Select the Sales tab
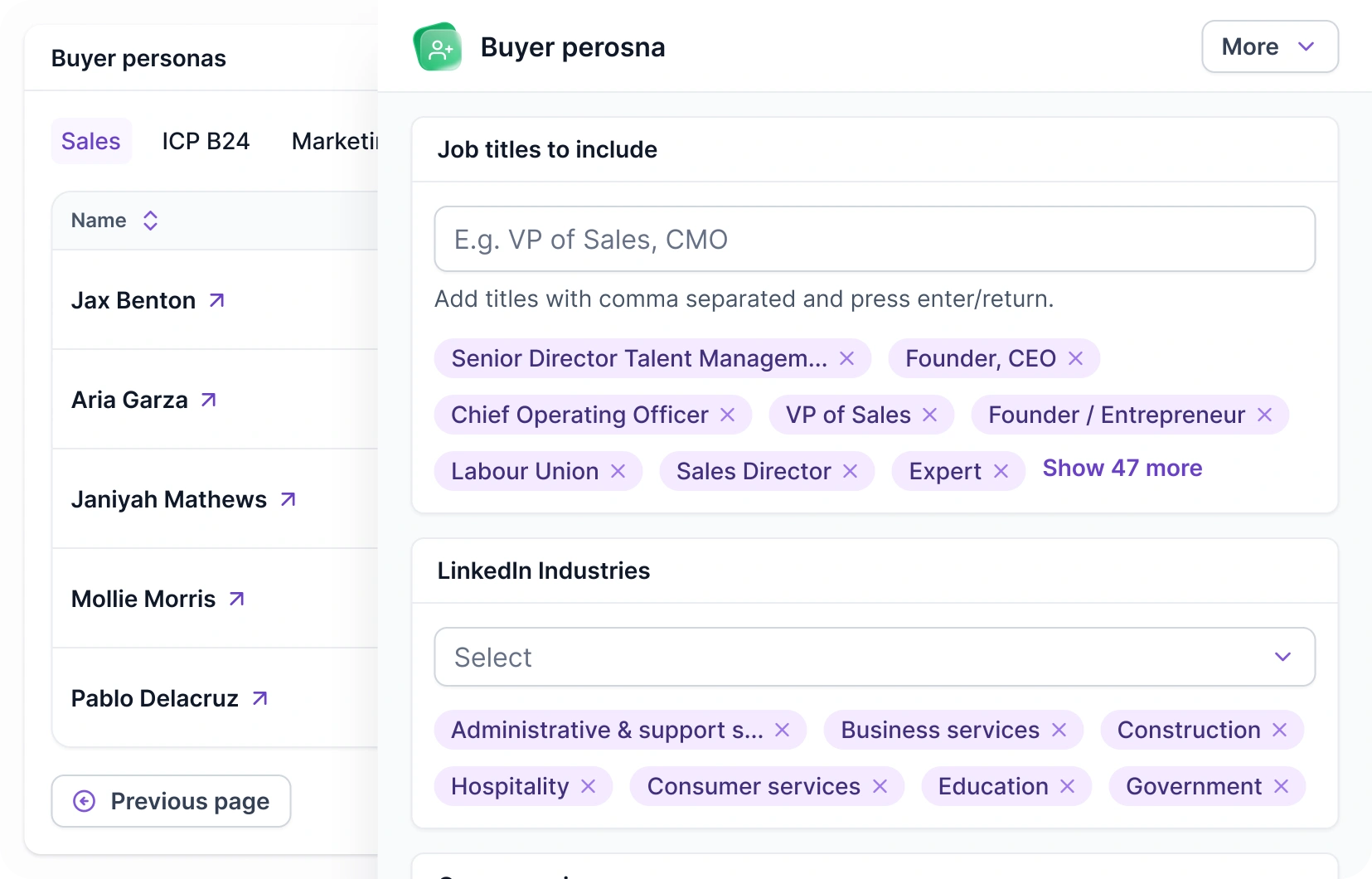Image resolution: width=1372 pixels, height=879 pixels. [91, 141]
